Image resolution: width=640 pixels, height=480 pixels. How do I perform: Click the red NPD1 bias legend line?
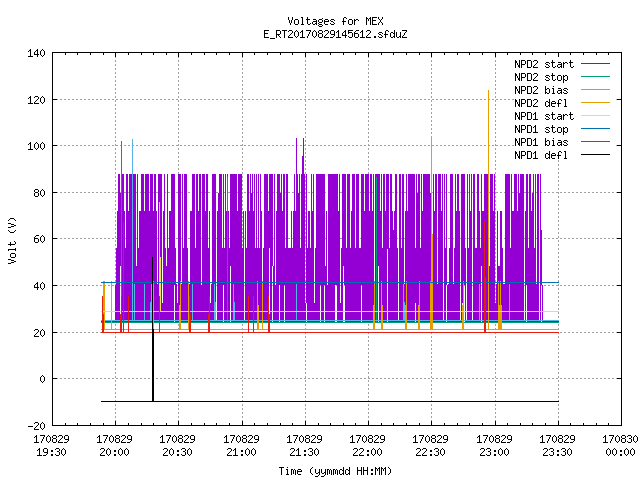coord(595,142)
